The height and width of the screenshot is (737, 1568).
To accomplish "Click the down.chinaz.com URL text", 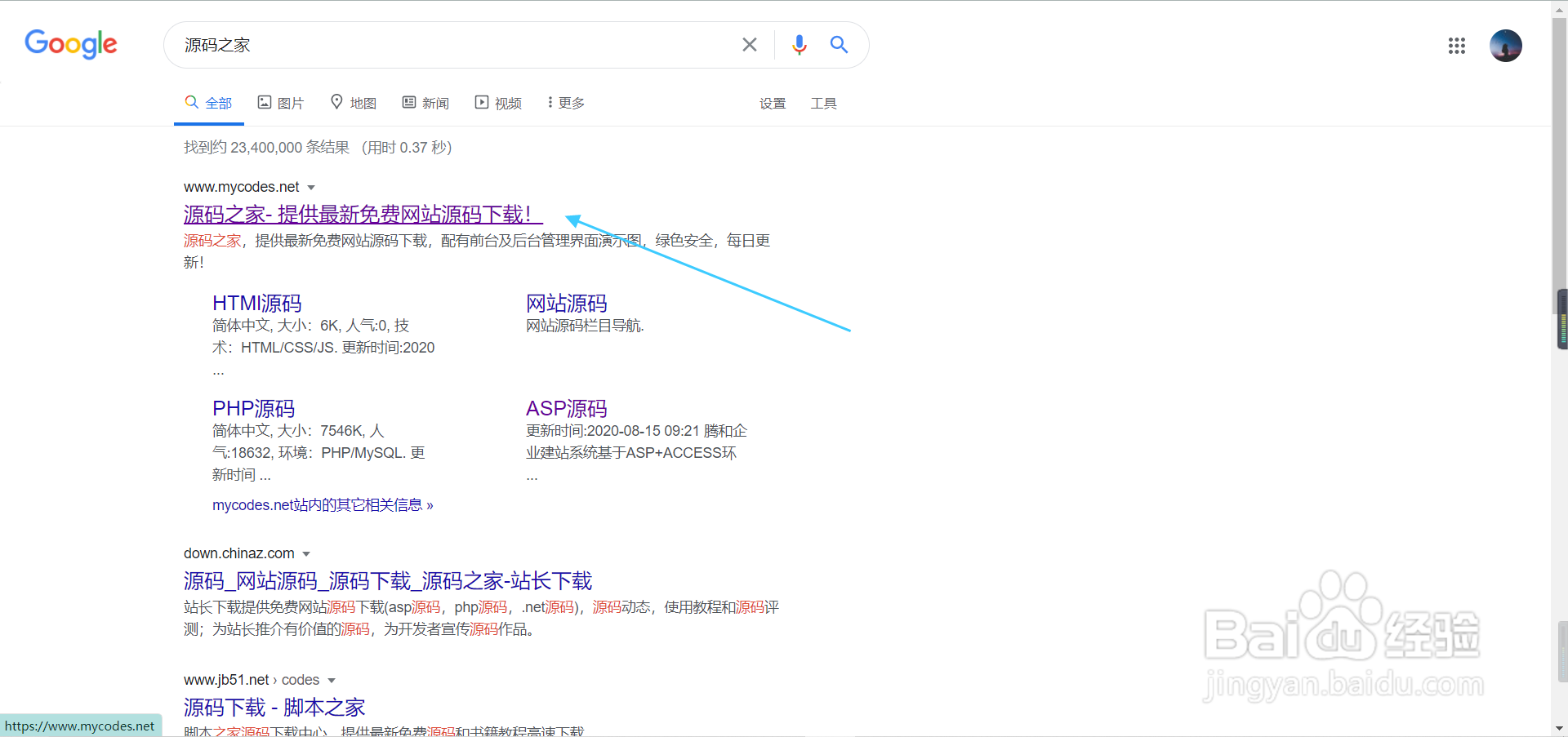I will tap(239, 553).
